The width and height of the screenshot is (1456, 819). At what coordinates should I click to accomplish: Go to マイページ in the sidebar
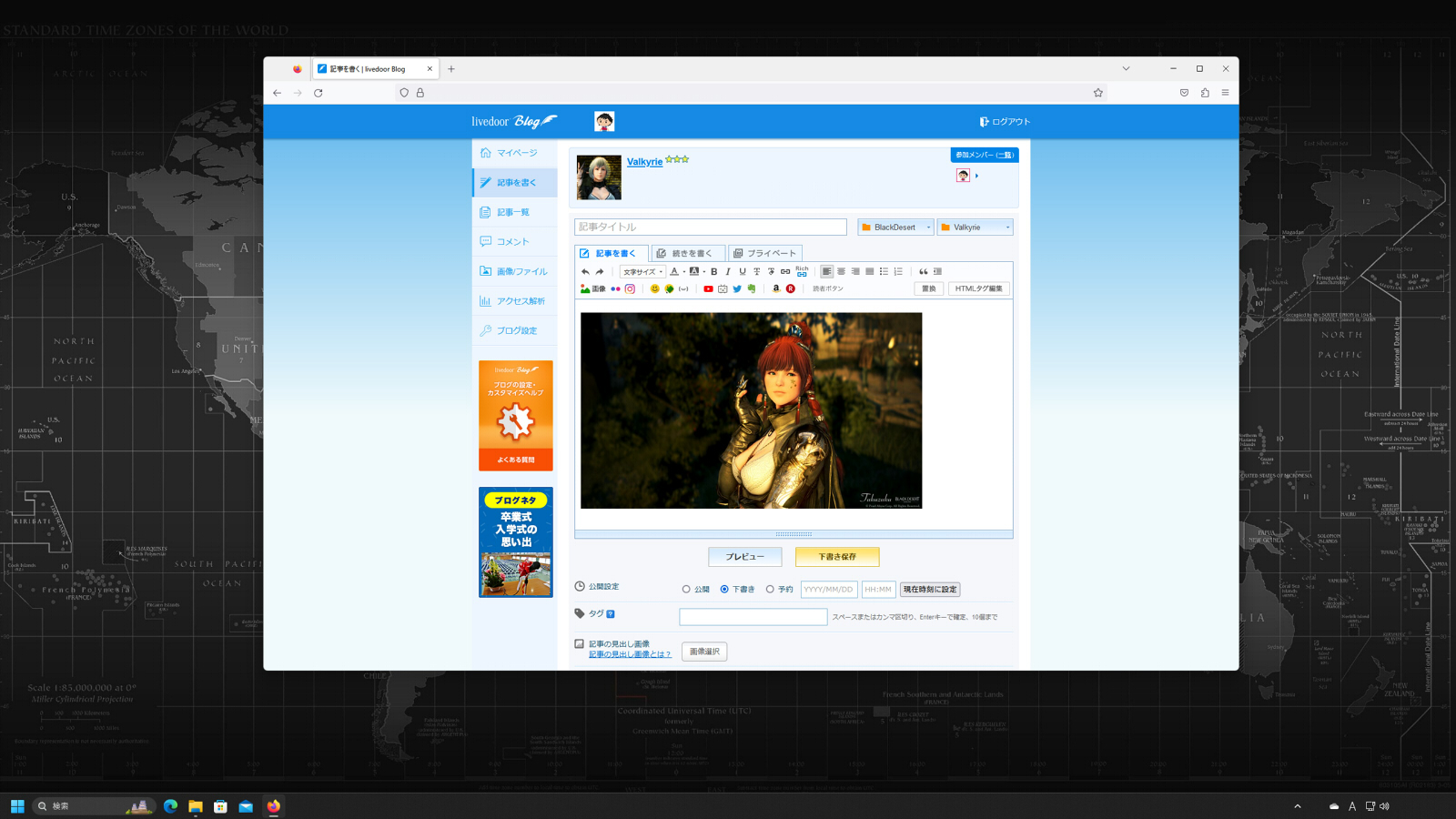coord(515,153)
